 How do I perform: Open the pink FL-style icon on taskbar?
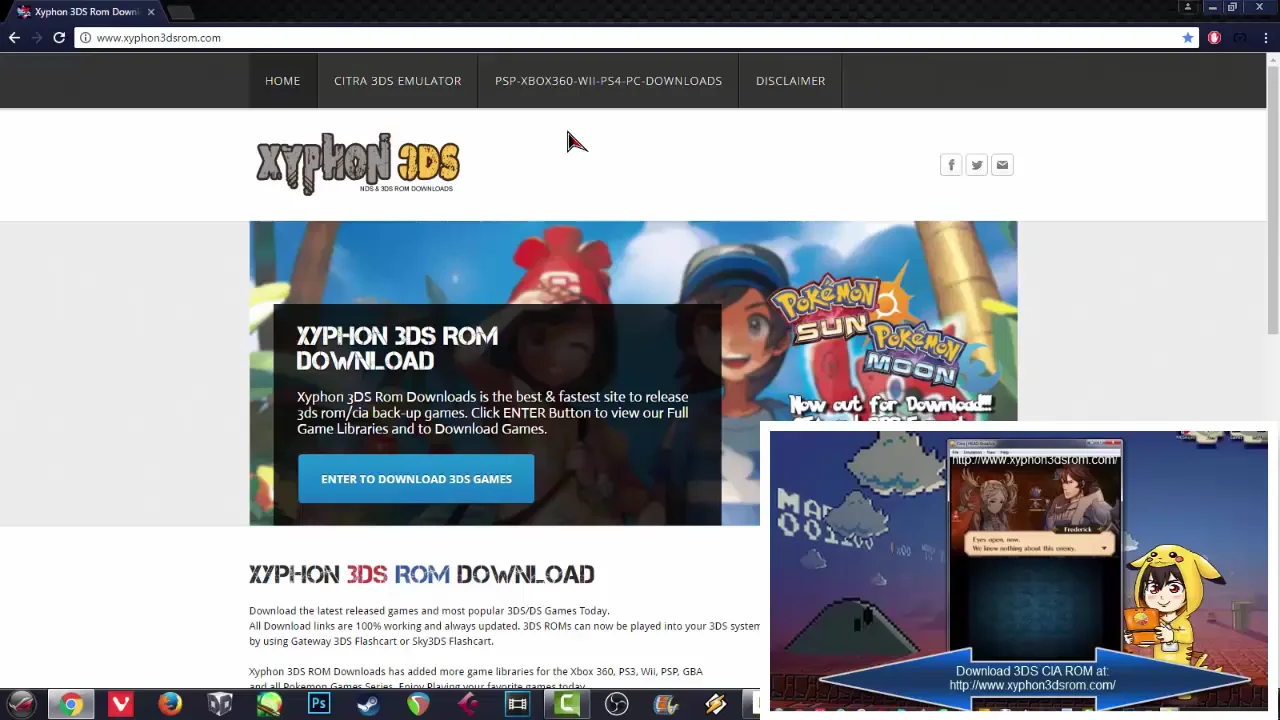[468, 704]
